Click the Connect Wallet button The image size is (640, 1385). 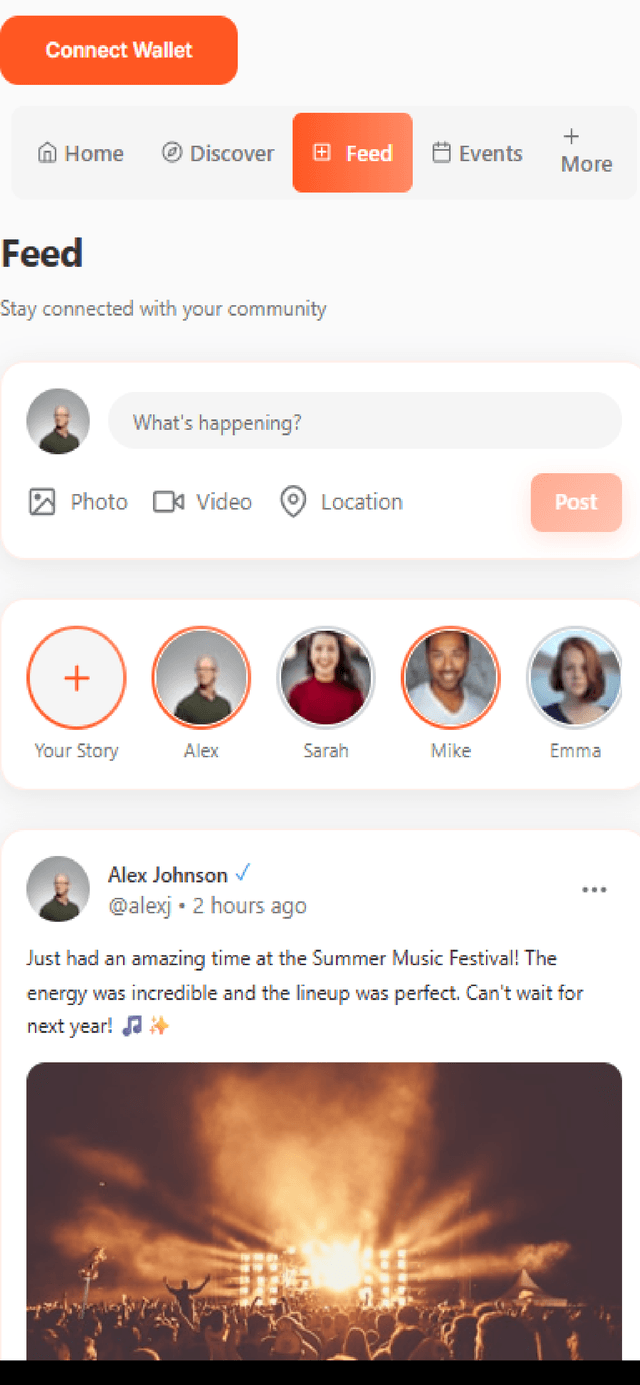pos(119,50)
